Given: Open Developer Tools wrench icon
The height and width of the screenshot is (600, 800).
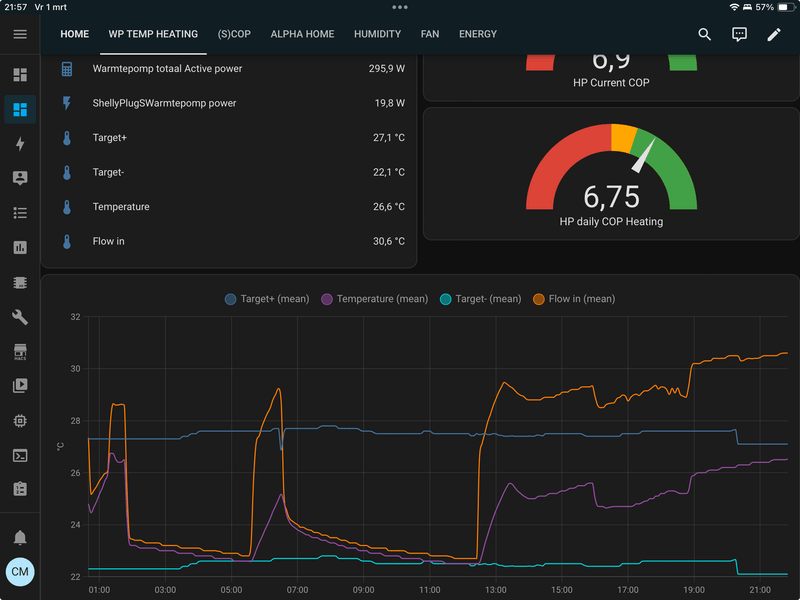Looking at the screenshot, I should click(x=20, y=317).
